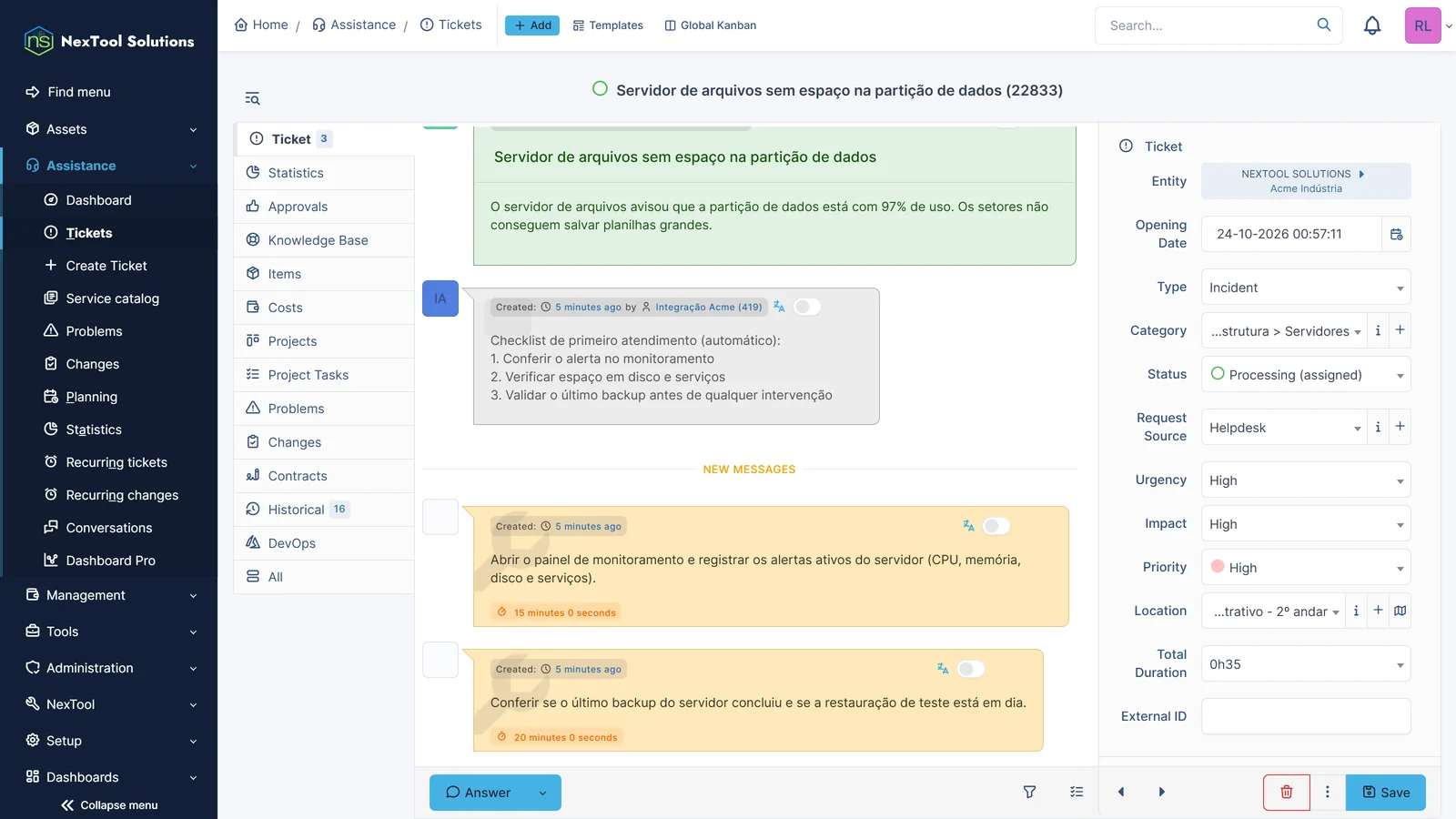The image size is (1456, 819).
Task: Expand the Answer button dropdown arrow
Action: [543, 793]
